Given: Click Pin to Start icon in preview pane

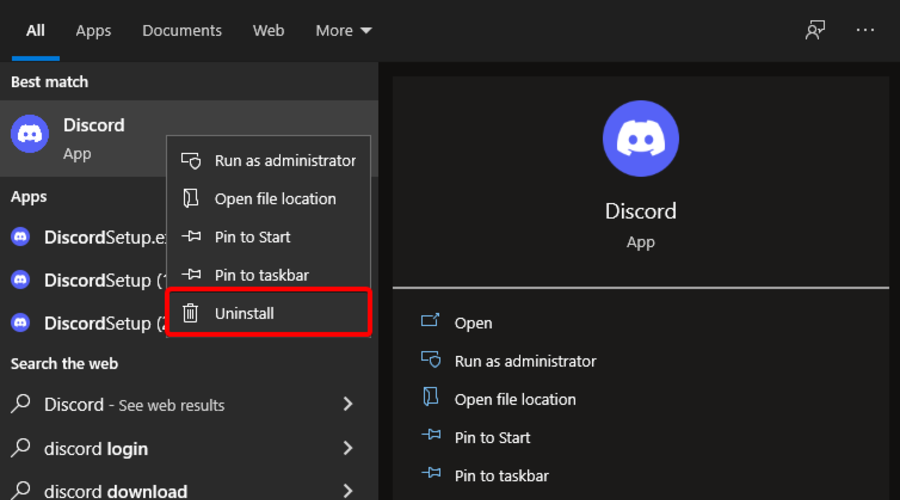Looking at the screenshot, I should click(431, 435).
